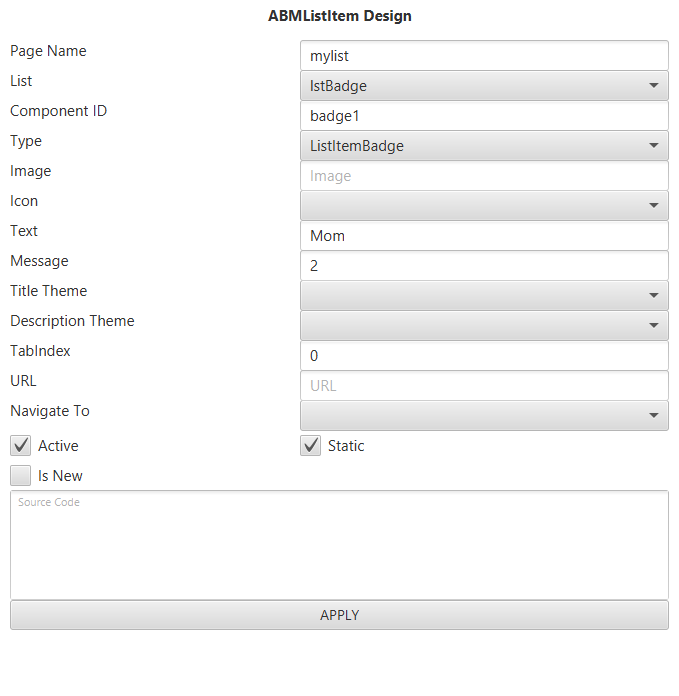679x696 pixels.
Task: Expand the Navigate To dropdown
Action: tap(484, 416)
